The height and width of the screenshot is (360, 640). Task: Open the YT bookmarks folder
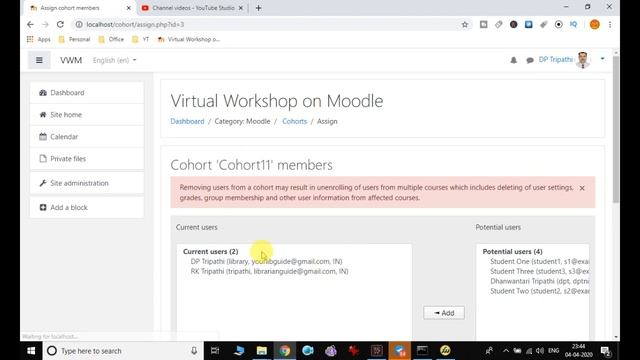[x=141, y=39]
